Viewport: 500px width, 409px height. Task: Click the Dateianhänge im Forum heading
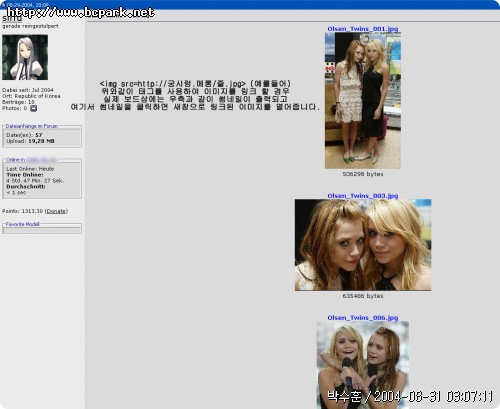pyautogui.click(x=32, y=126)
